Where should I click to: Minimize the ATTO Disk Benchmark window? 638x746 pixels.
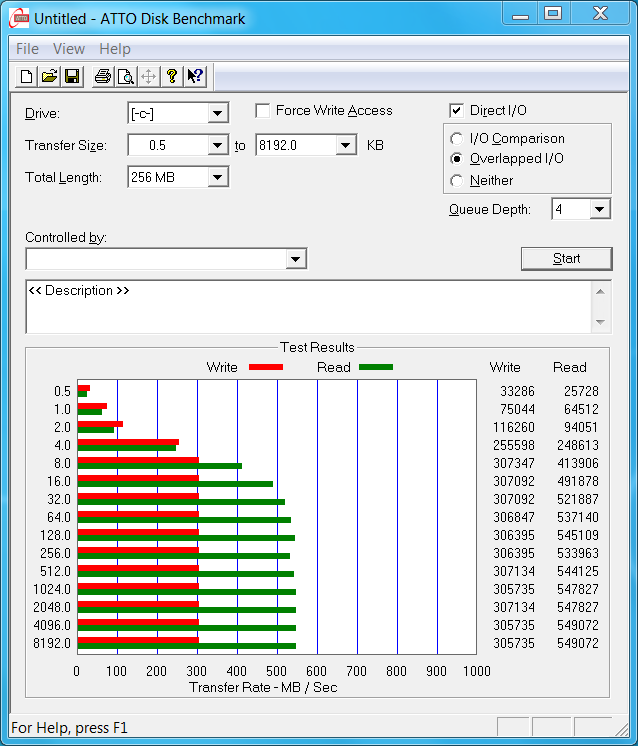tap(520, 14)
